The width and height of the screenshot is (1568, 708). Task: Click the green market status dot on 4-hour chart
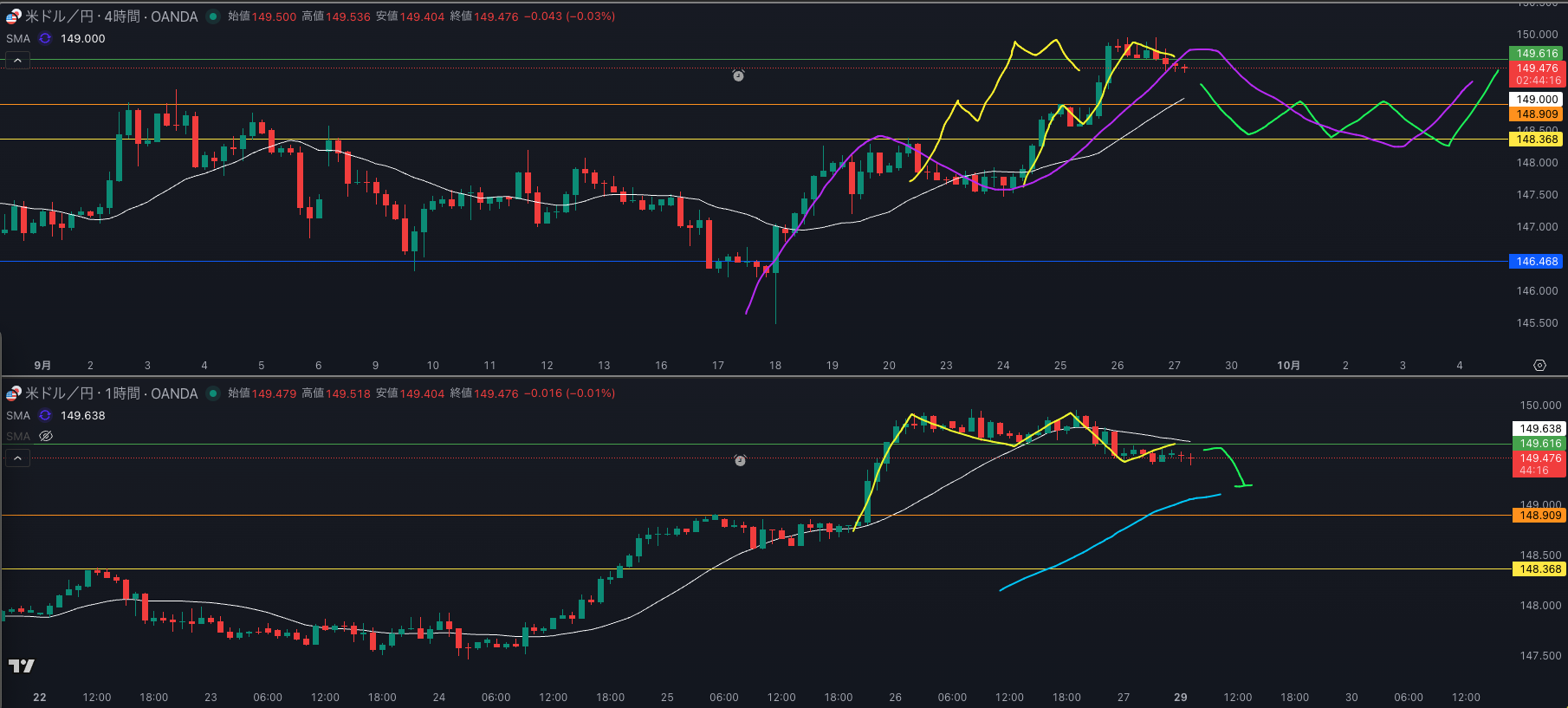212,16
